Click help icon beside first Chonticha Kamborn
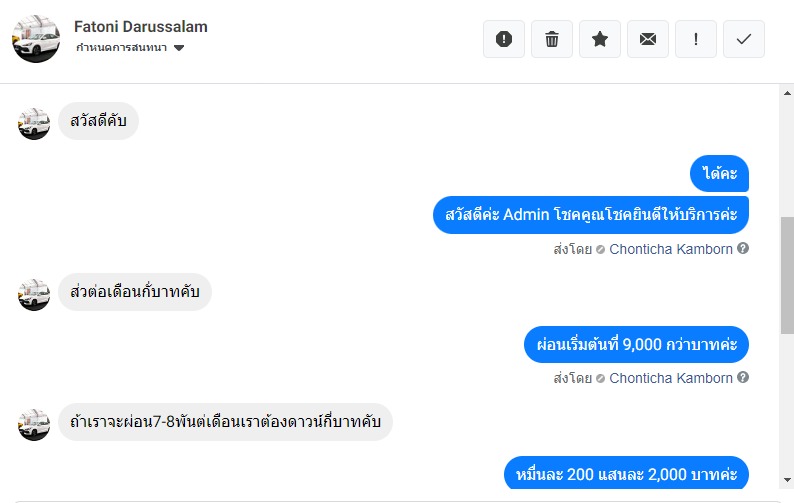The height and width of the screenshot is (503, 794). 743,248
